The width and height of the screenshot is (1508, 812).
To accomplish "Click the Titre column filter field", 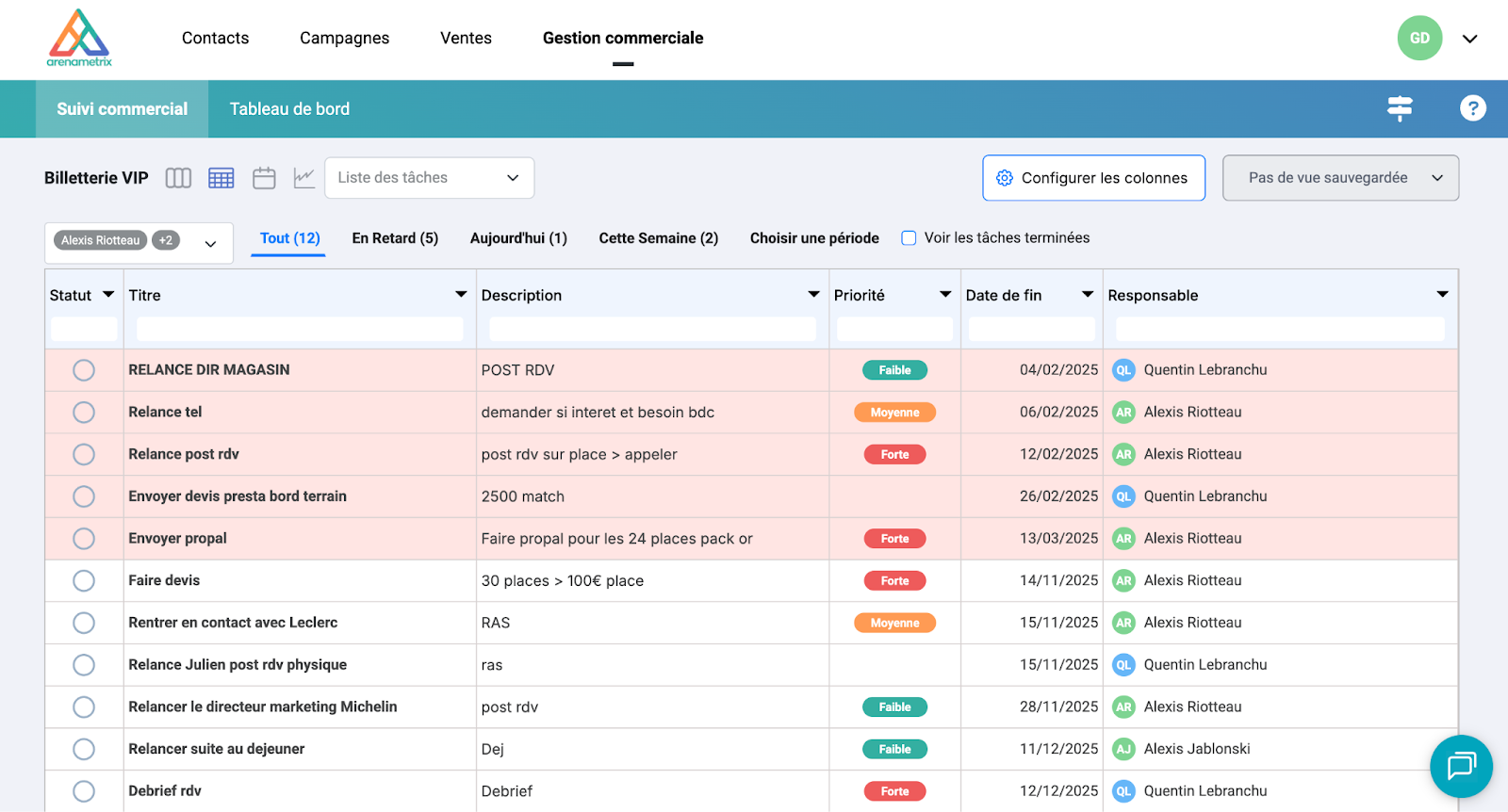I will click(300, 329).
